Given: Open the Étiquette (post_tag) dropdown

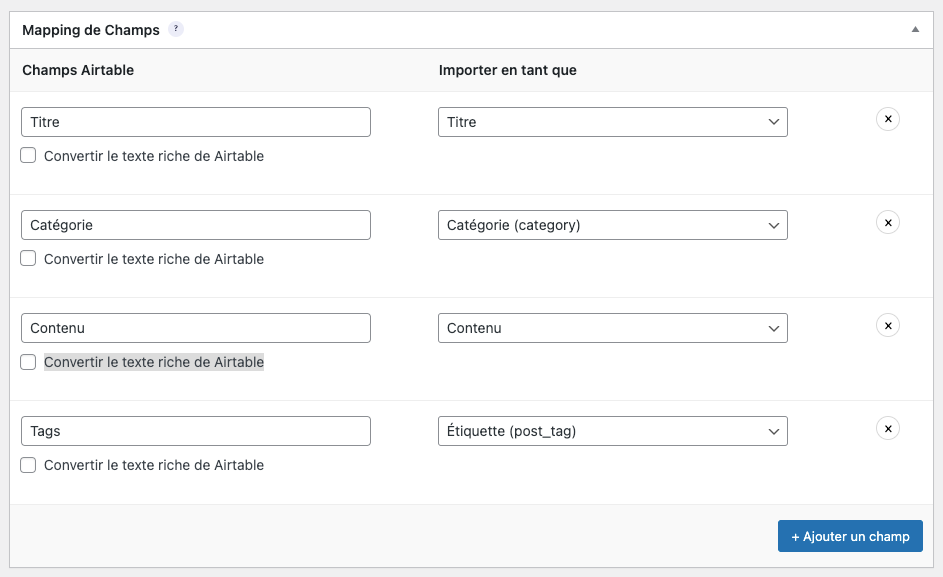Looking at the screenshot, I should click(x=613, y=431).
